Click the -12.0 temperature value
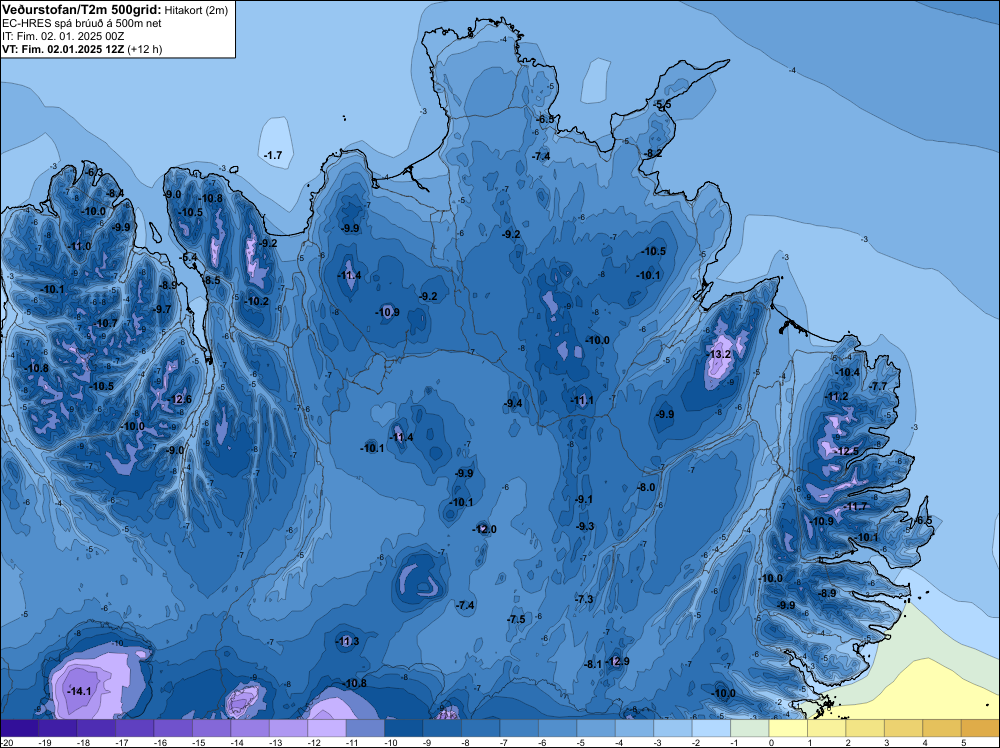This screenshot has width=1000, height=748. tap(485, 529)
